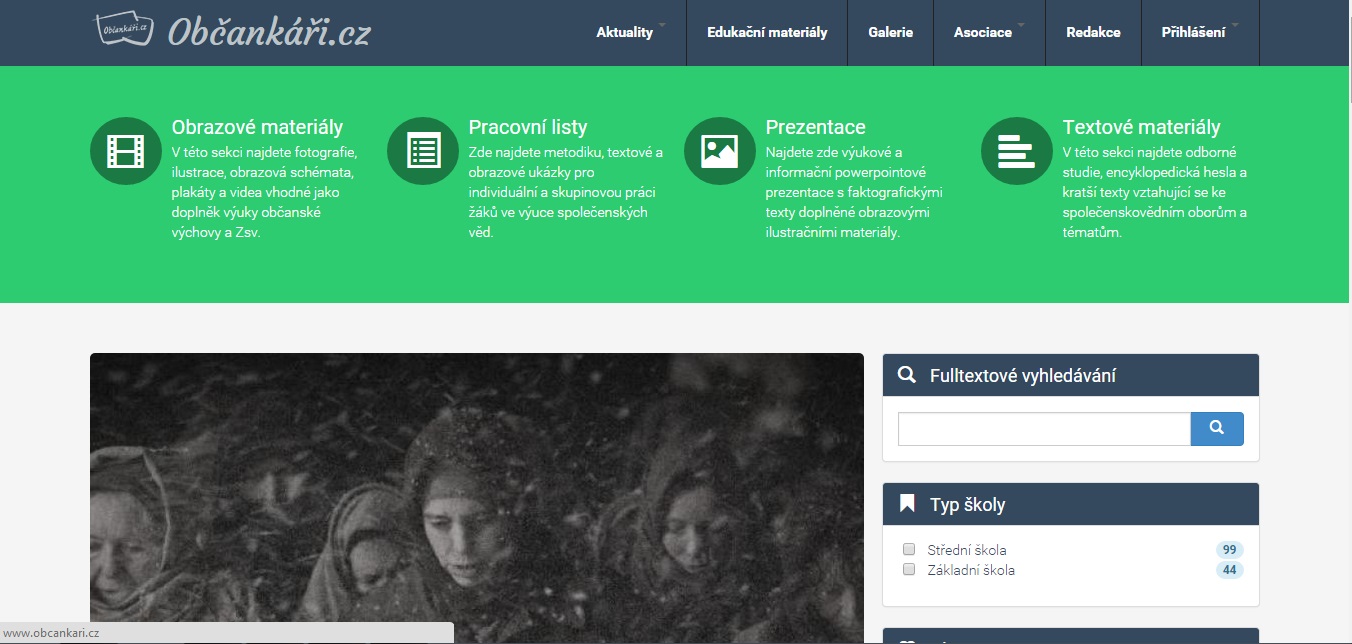Open the Textové materiály heading link
Image resolution: width=1352 pixels, height=644 pixels.
1141,127
